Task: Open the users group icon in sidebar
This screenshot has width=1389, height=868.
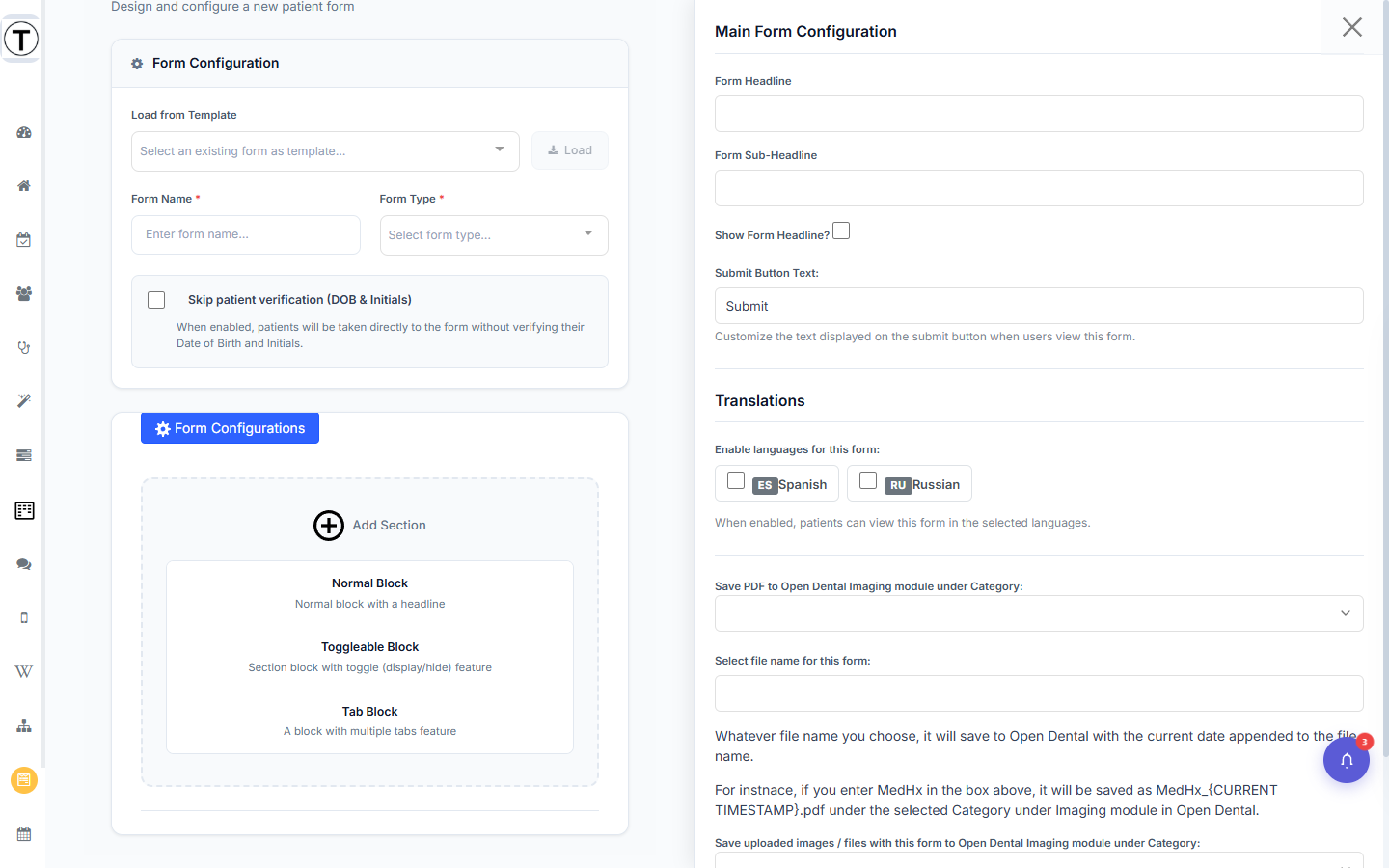Action: click(24, 293)
